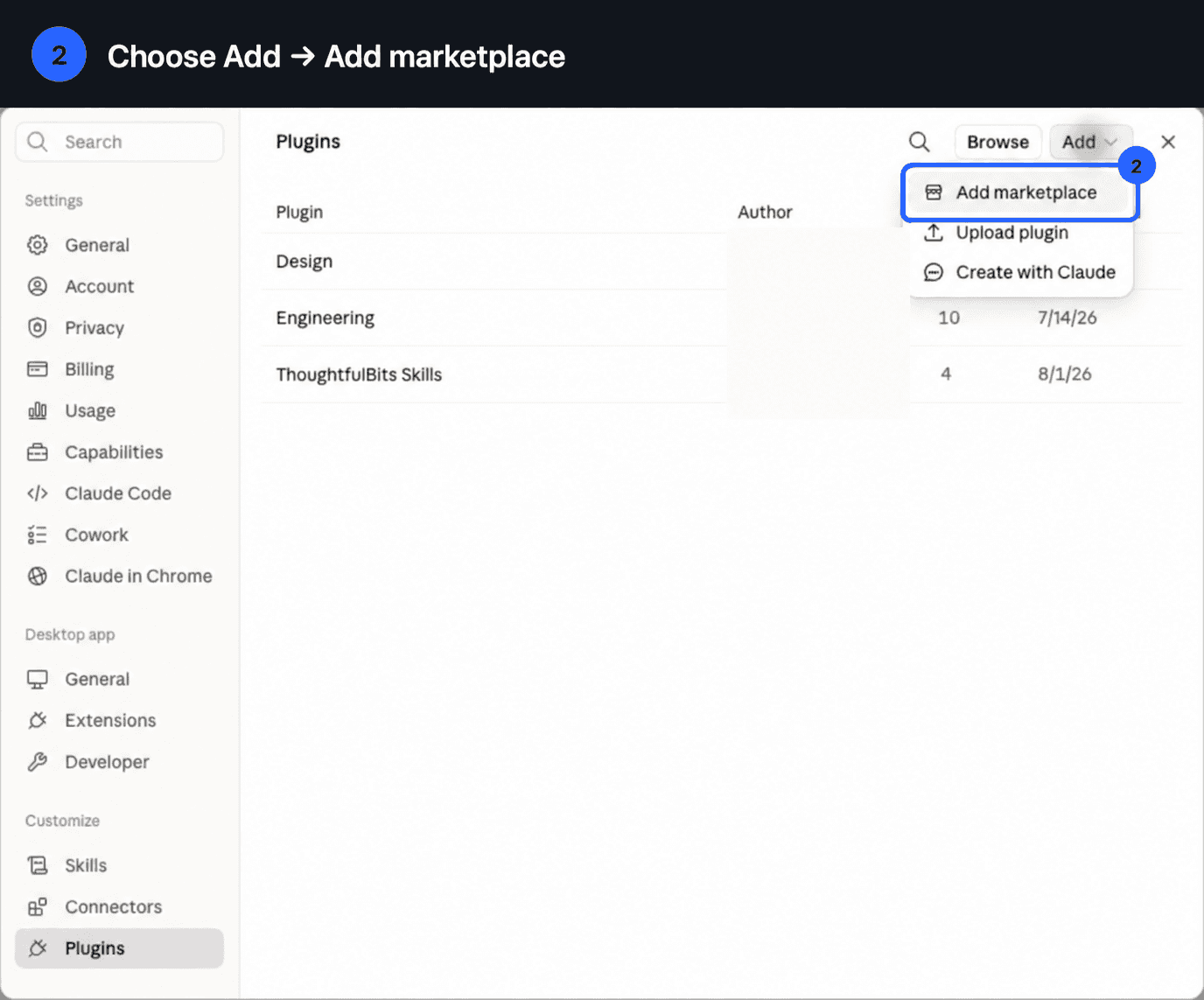Viewport: 1204px width, 1000px height.
Task: Select the Design plugin row
Action: click(x=722, y=262)
